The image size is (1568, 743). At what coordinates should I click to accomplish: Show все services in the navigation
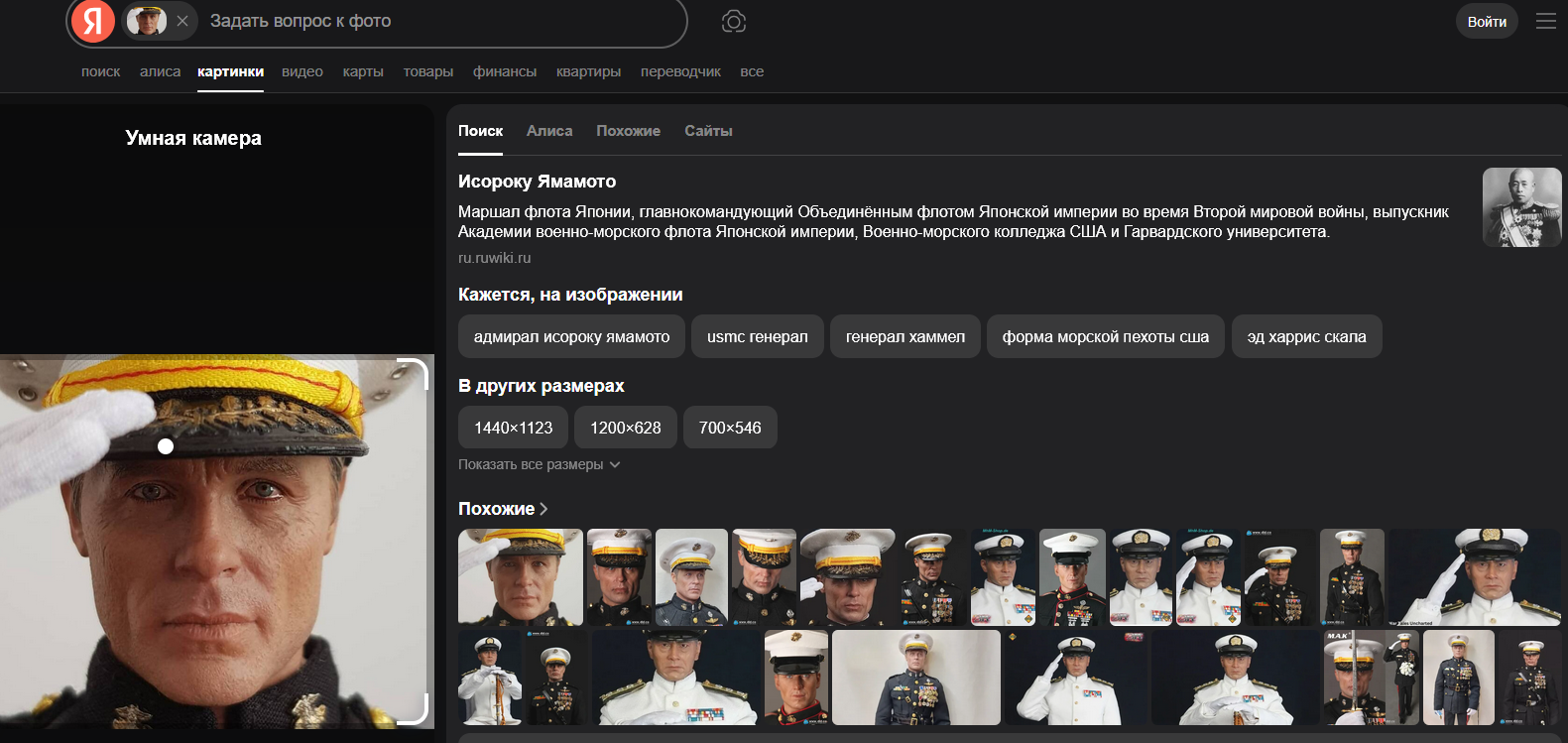click(x=752, y=71)
